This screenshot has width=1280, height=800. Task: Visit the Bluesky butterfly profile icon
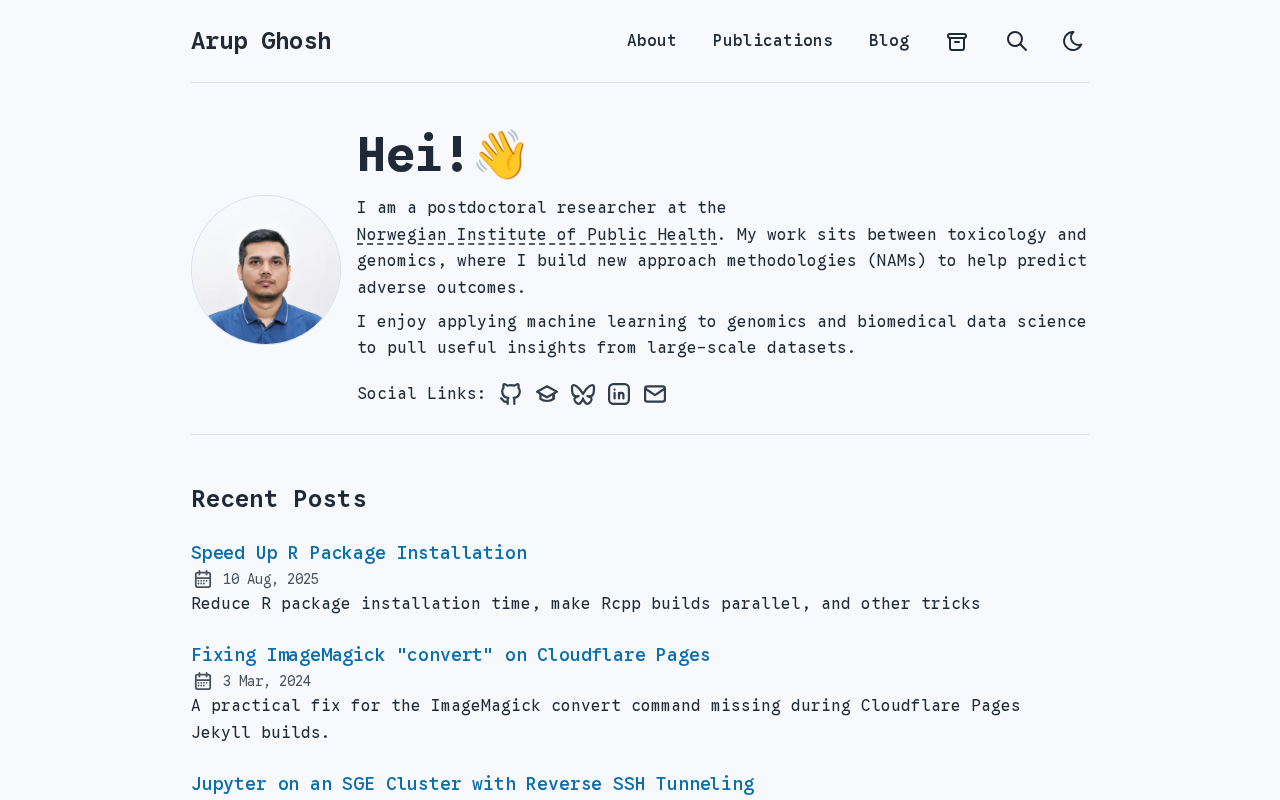583,394
